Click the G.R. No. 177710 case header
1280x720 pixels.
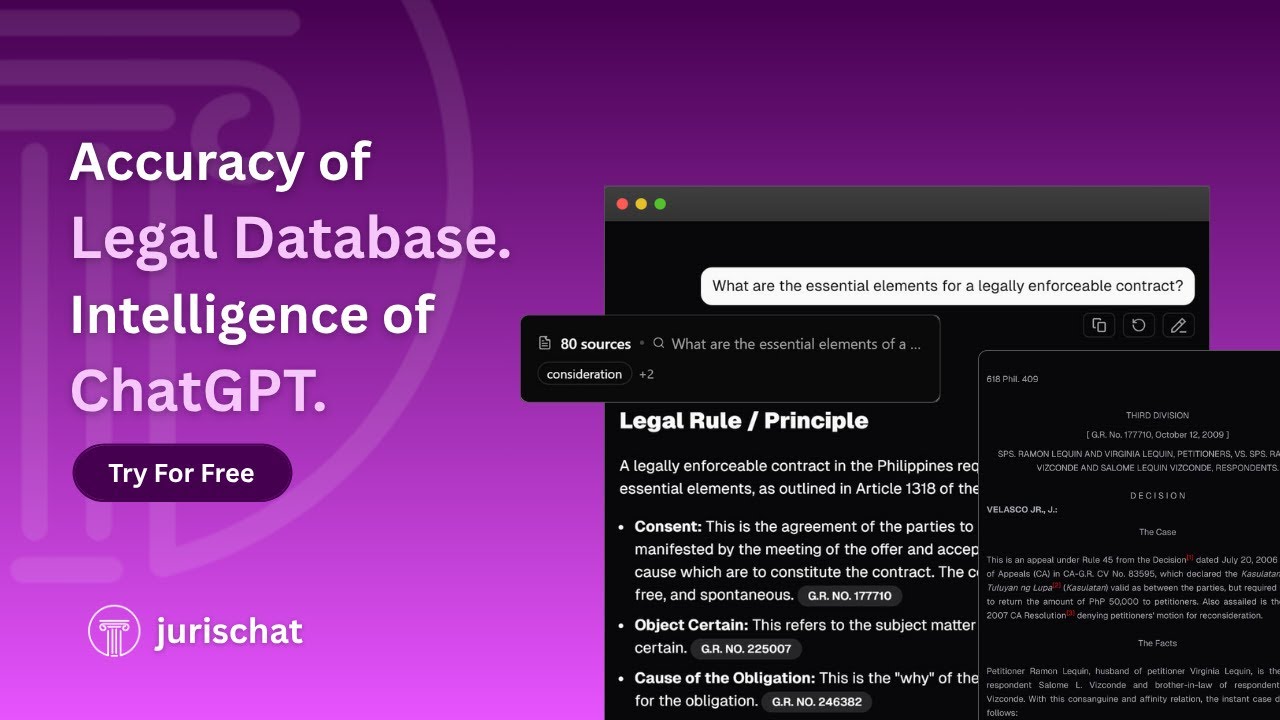click(x=1157, y=435)
